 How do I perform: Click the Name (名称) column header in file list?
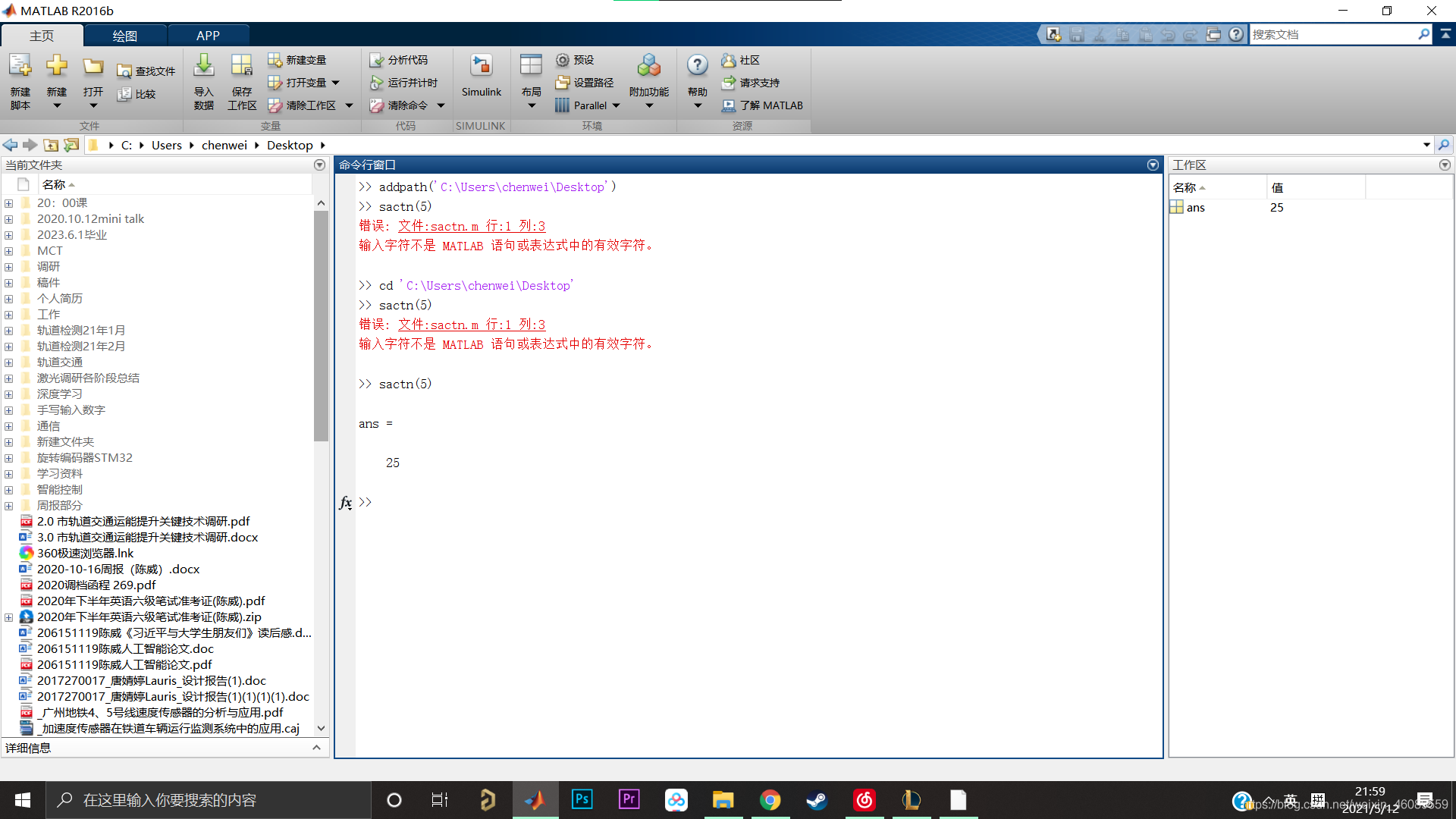[174, 184]
